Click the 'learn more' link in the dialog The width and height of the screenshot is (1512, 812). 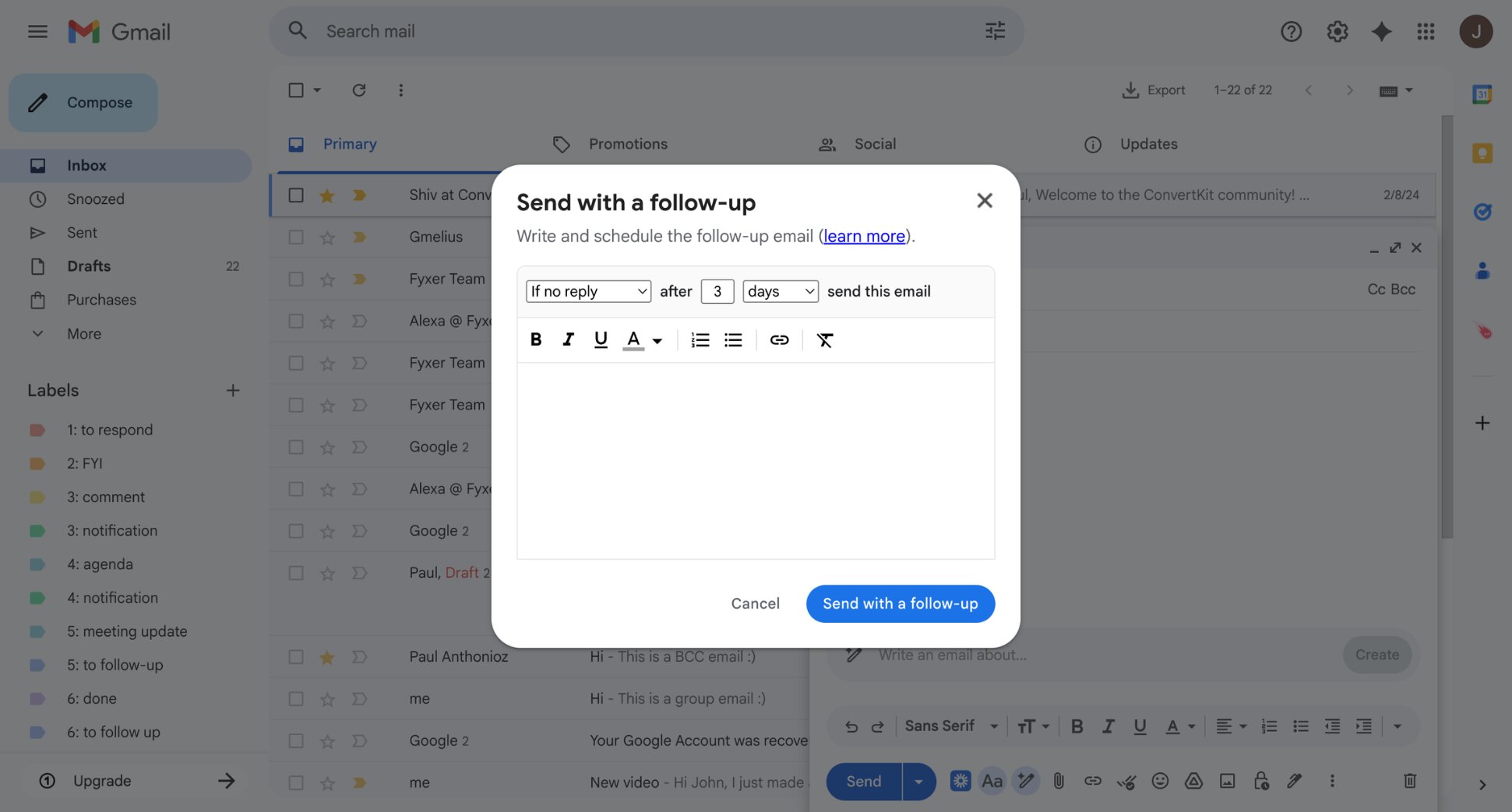[x=863, y=236]
